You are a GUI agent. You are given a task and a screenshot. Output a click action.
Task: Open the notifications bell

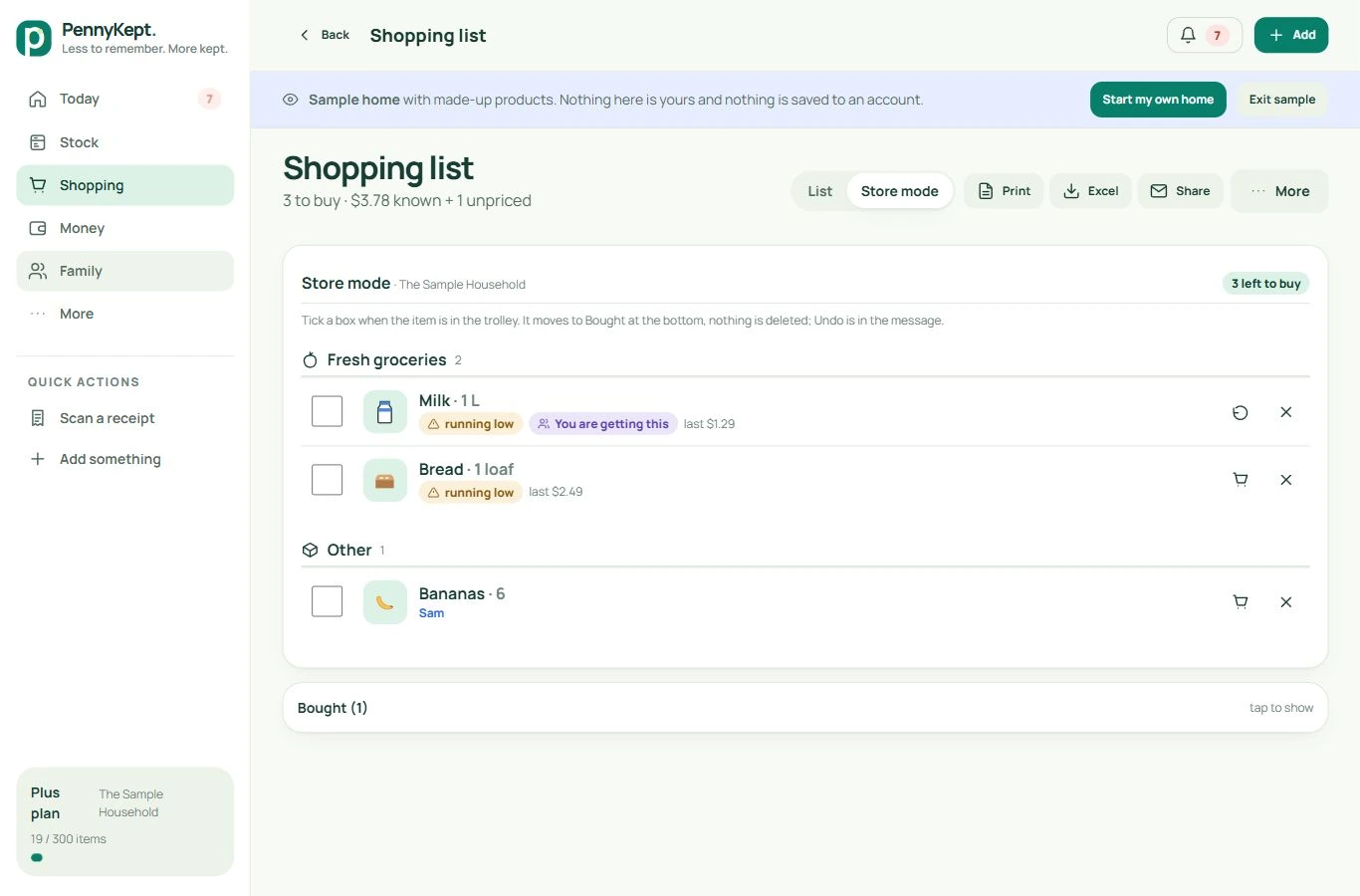coord(1204,35)
